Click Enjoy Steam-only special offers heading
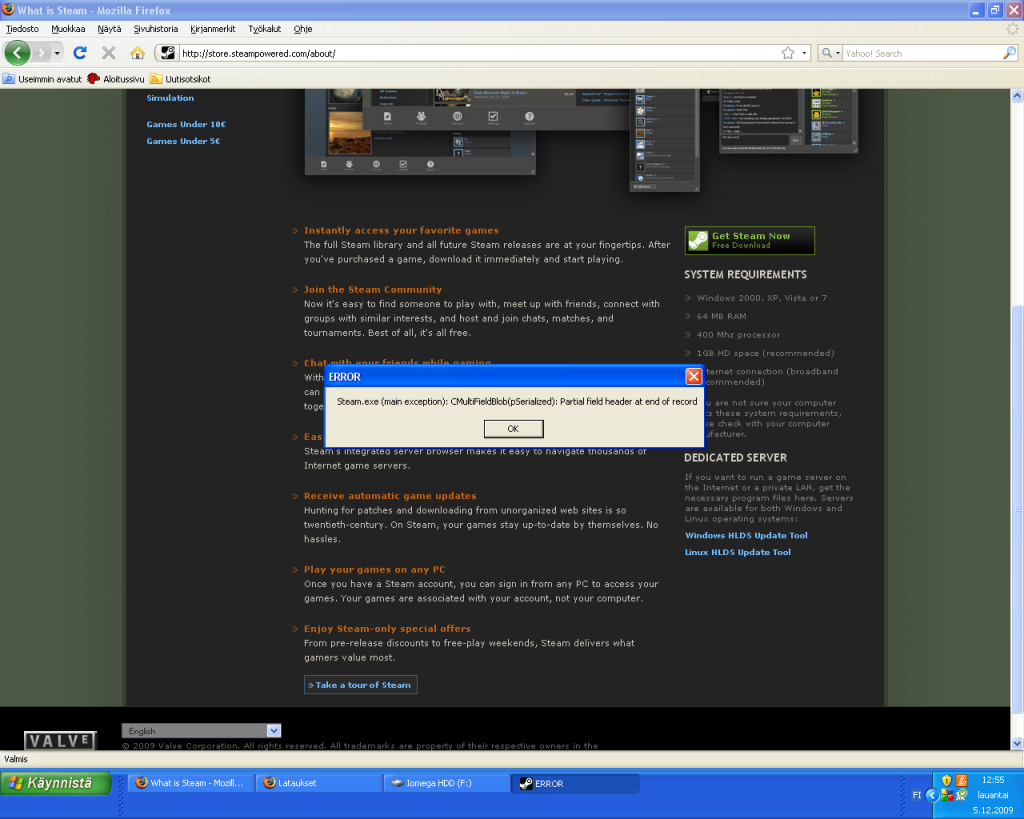This screenshot has height=819, width=1024. [x=387, y=628]
